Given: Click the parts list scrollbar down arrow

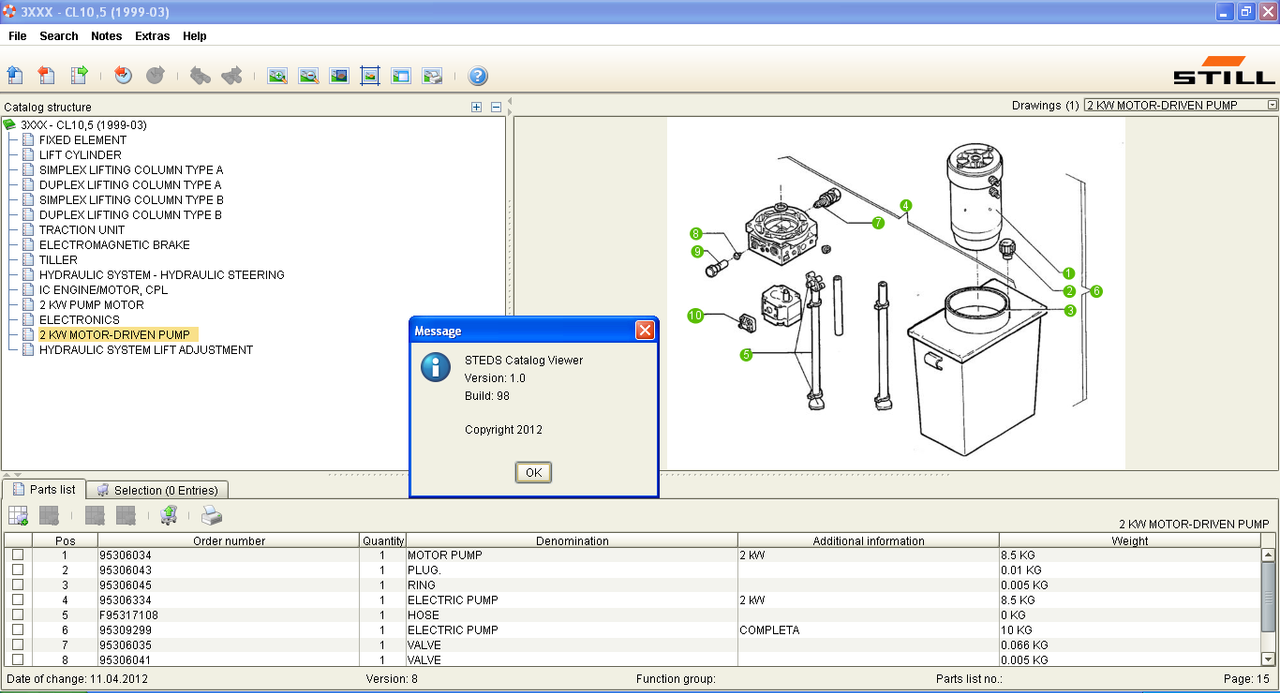Looking at the screenshot, I should point(1269,660).
